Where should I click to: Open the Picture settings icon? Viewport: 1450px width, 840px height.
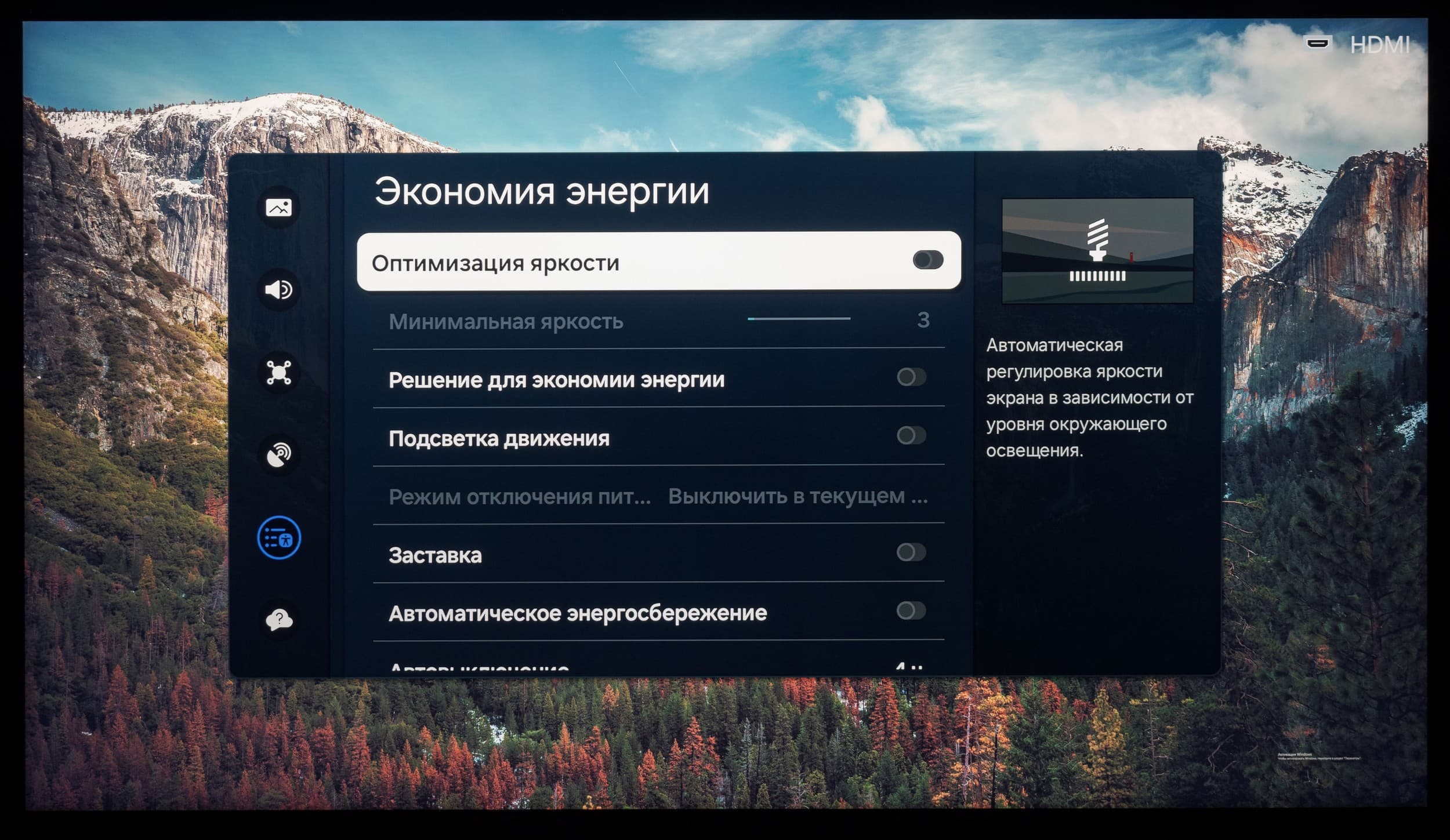pyautogui.click(x=278, y=207)
